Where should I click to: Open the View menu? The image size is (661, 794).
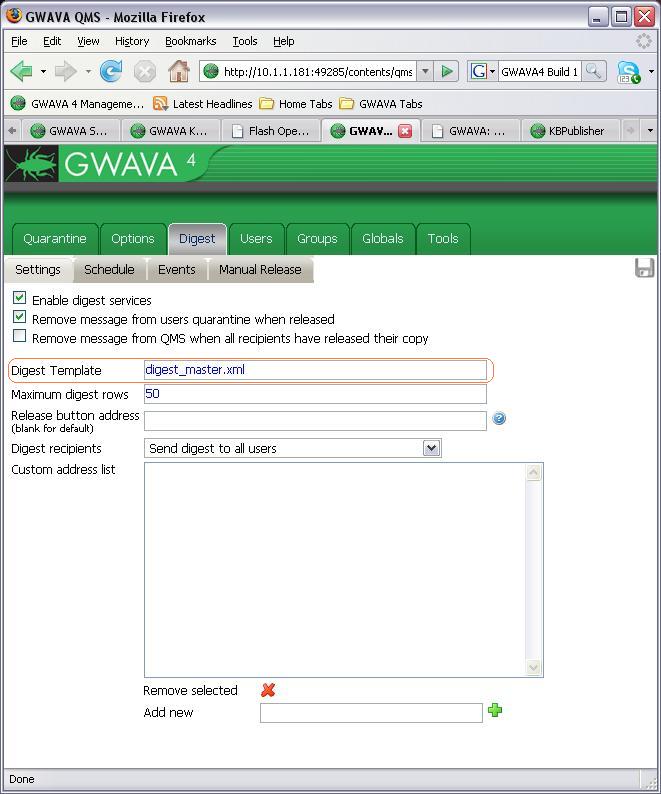(88, 41)
